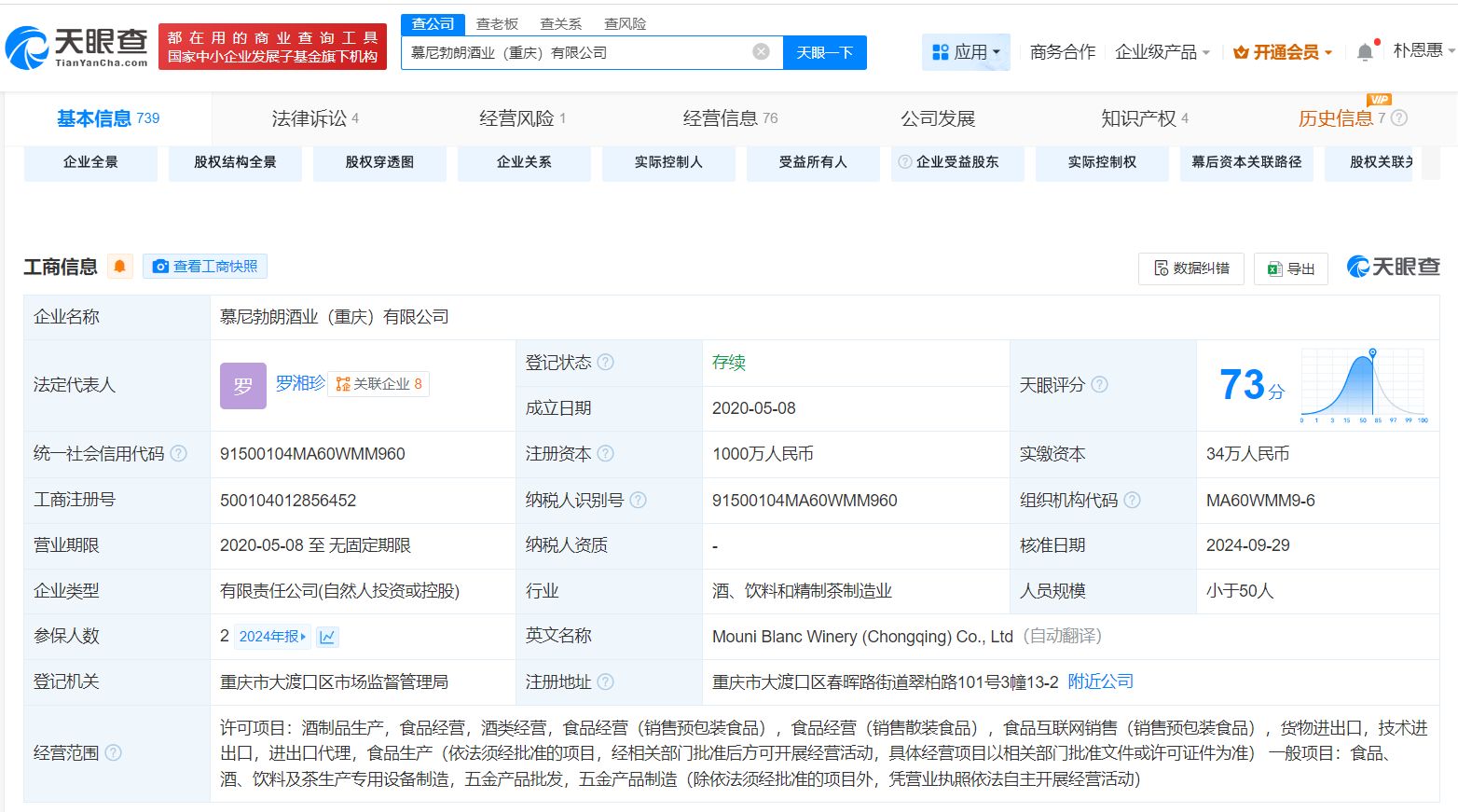Open the 参保人数 trend chart icon
Viewport: 1458px width, 812px height.
(x=327, y=637)
